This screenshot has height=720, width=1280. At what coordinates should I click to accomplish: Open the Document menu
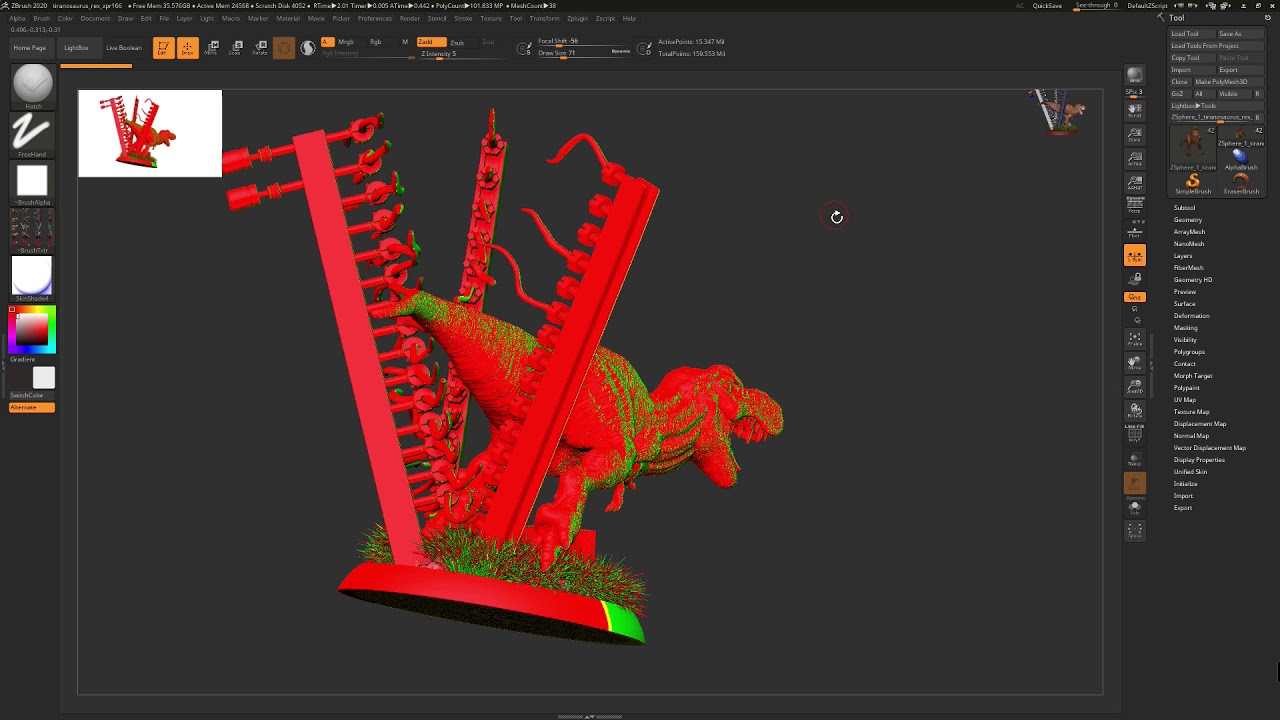tap(95, 18)
